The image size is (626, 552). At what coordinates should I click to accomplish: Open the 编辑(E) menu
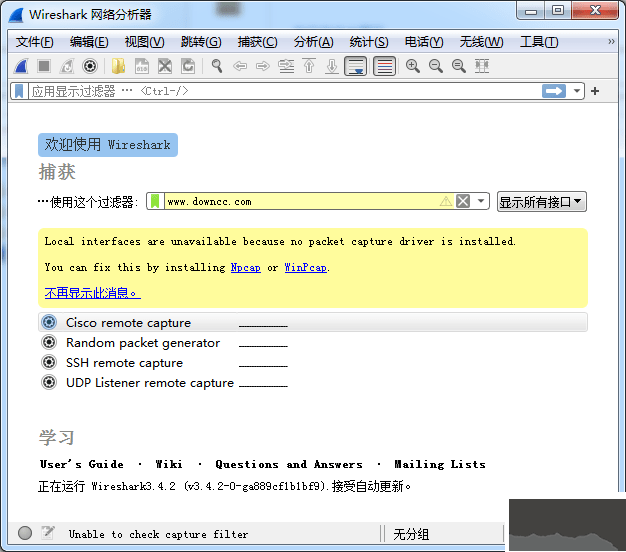coord(89,42)
